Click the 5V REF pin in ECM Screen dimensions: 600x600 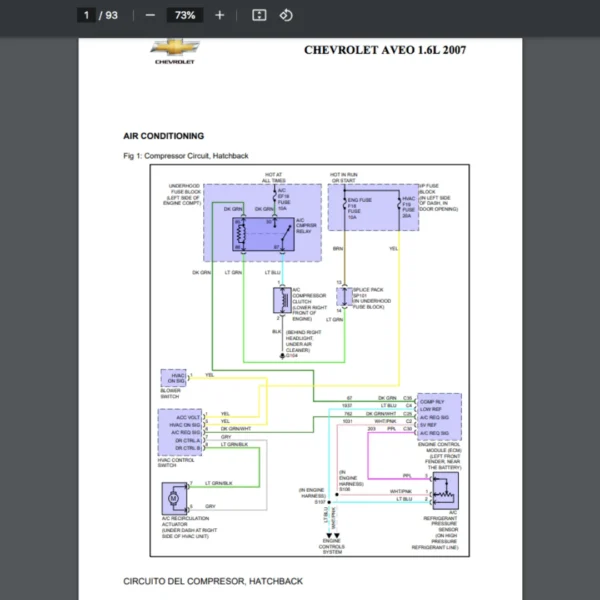point(428,425)
